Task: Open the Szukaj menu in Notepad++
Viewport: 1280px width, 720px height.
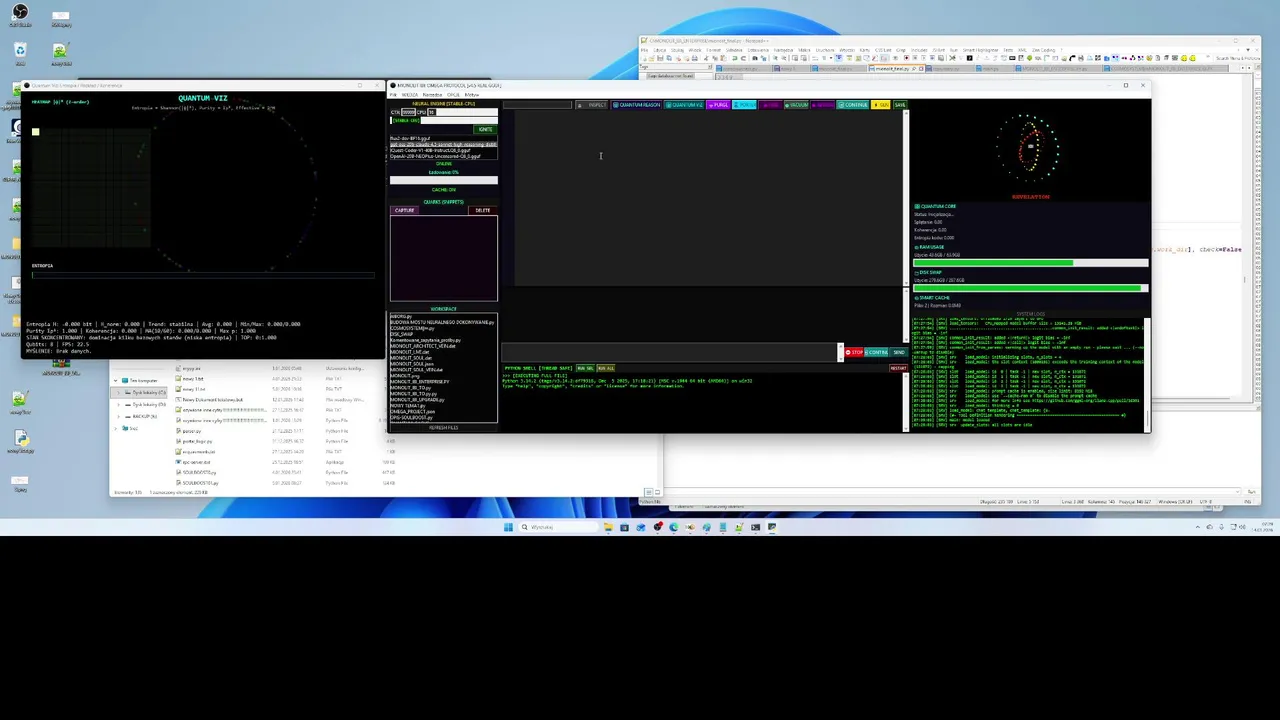Action: point(677,50)
